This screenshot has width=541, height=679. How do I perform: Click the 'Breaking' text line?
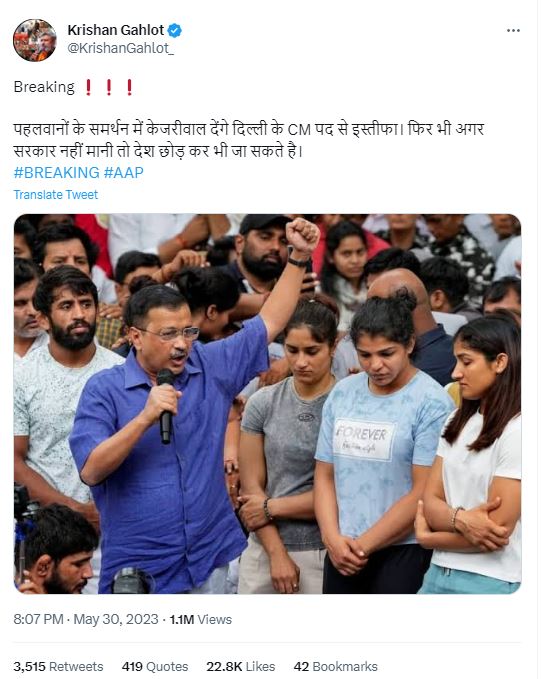pos(44,87)
